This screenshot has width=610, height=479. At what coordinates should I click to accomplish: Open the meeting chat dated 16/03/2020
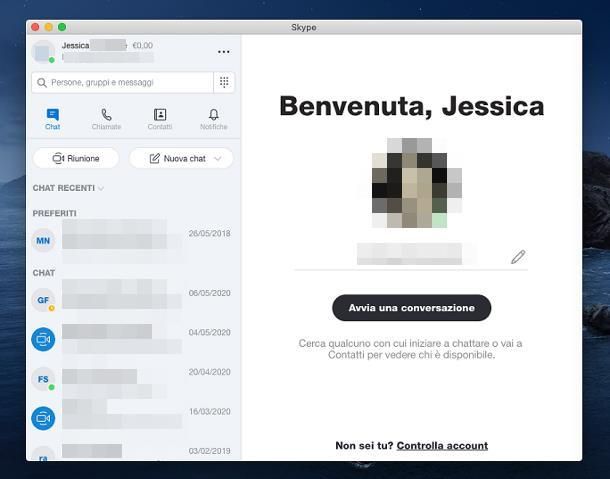[132, 418]
